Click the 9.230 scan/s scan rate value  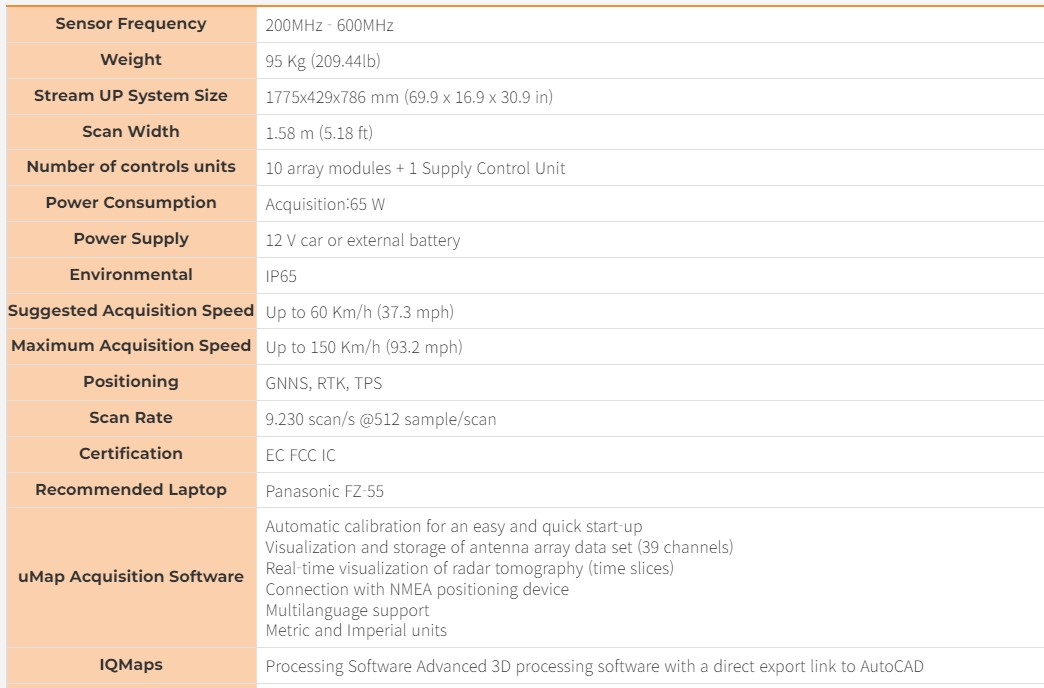[380, 419]
